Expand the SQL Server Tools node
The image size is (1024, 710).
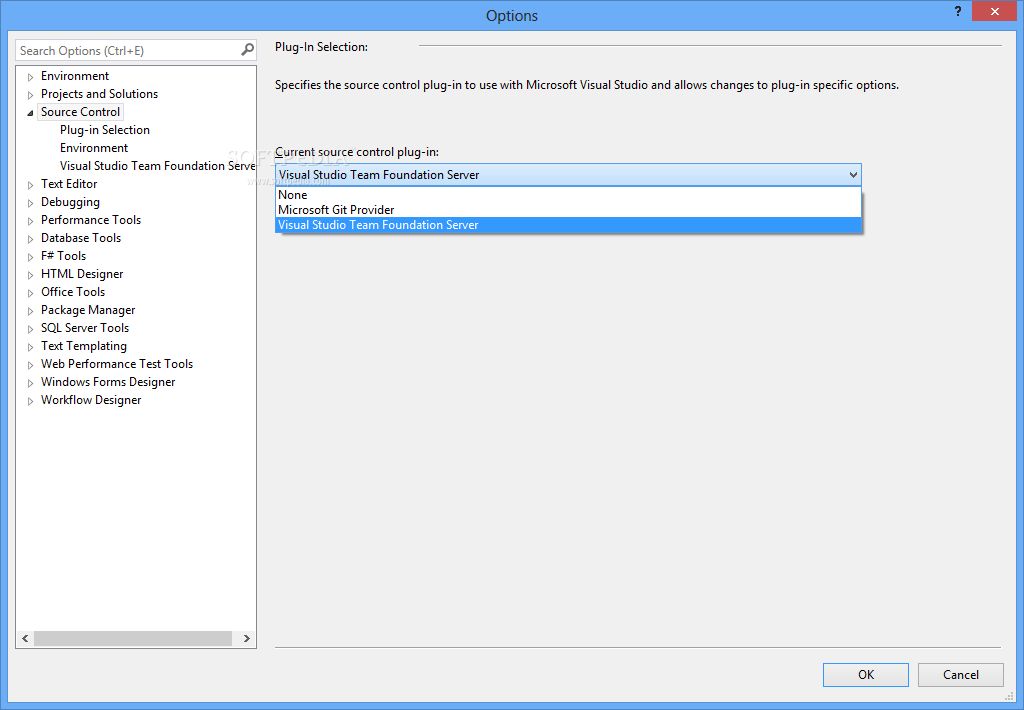30,329
